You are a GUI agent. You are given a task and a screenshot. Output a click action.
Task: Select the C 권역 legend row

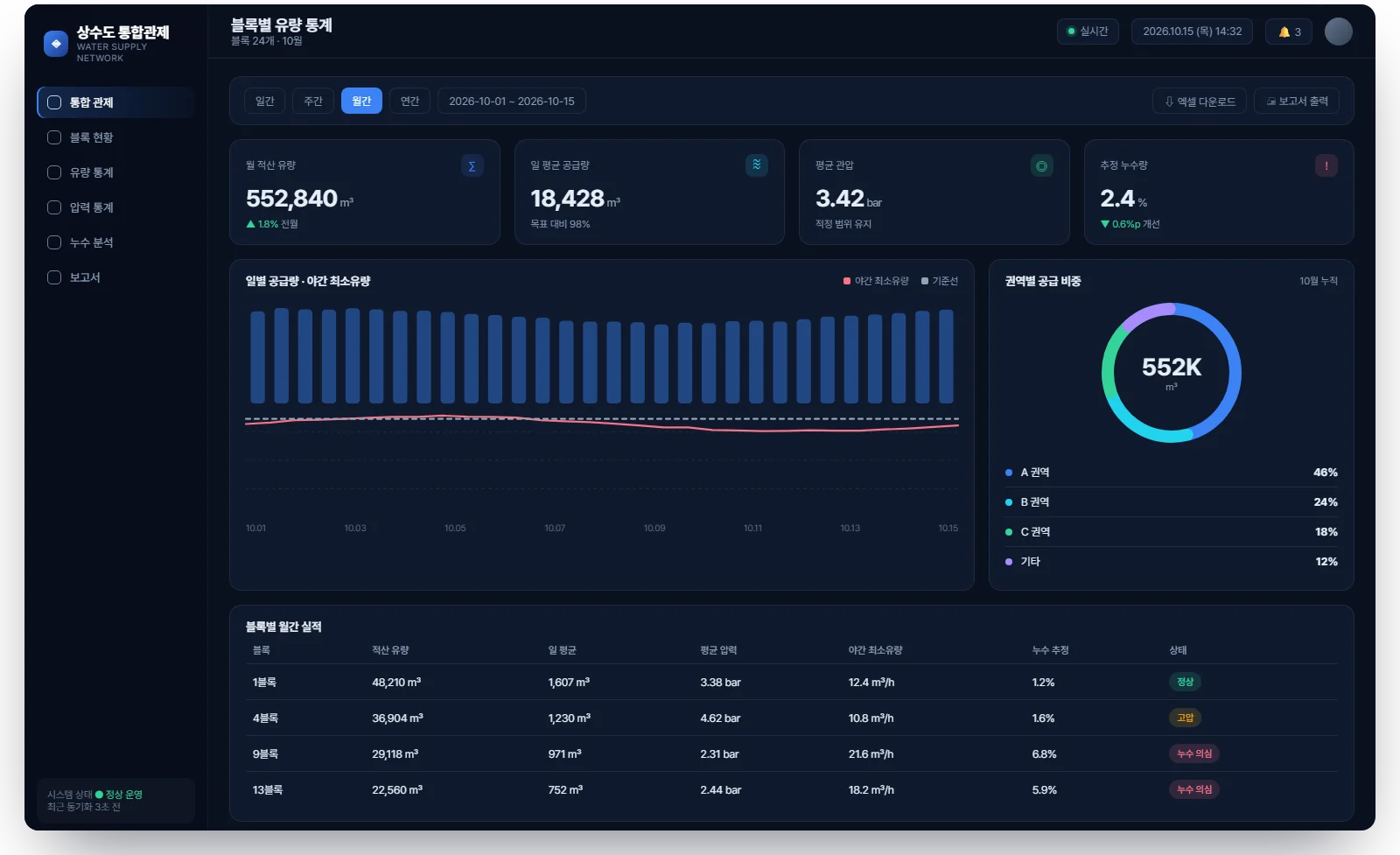tap(1171, 532)
